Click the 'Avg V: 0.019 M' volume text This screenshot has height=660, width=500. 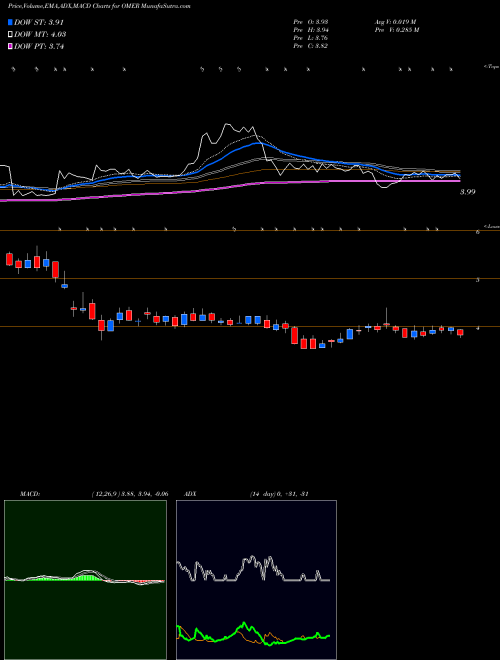click(395, 22)
